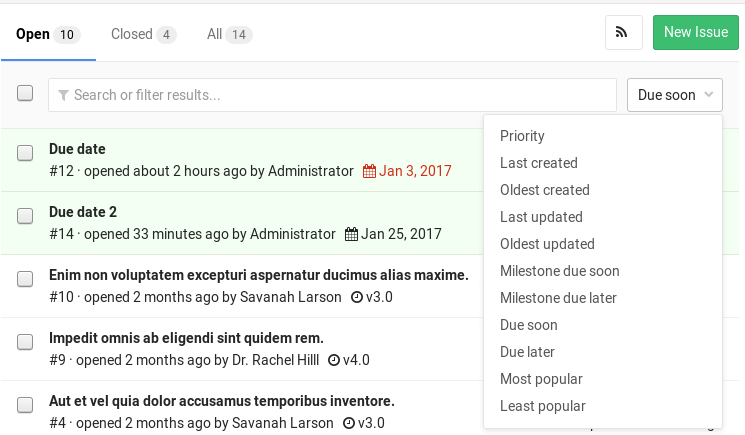
Task: Click the calendar icon beside Jan 25, 2017
Action: pos(351,234)
